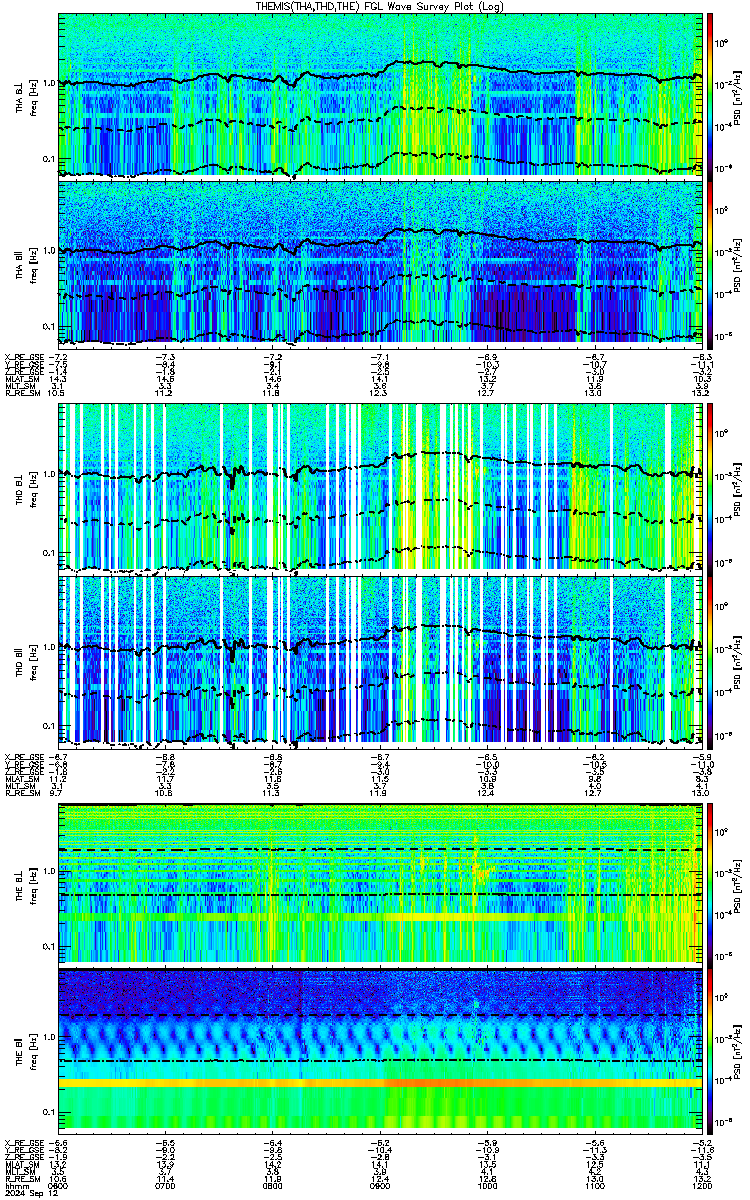This screenshot has width=750, height=1200.
Task: Click the THD B⊥ spectrogram panel
Action: [x=380, y=486]
